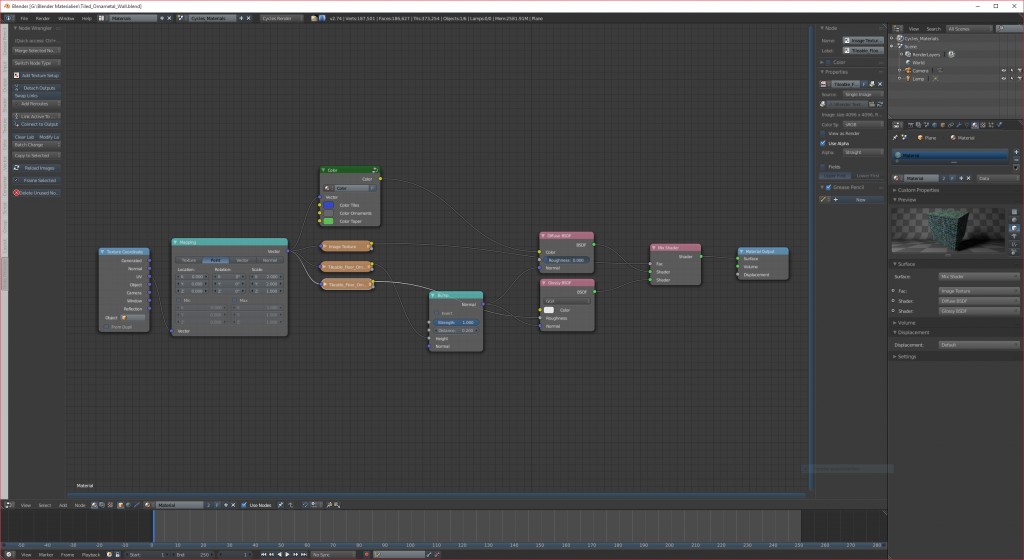The height and width of the screenshot is (560, 1024).
Task: Click the Lamp object icon in outliner
Action: (908, 78)
